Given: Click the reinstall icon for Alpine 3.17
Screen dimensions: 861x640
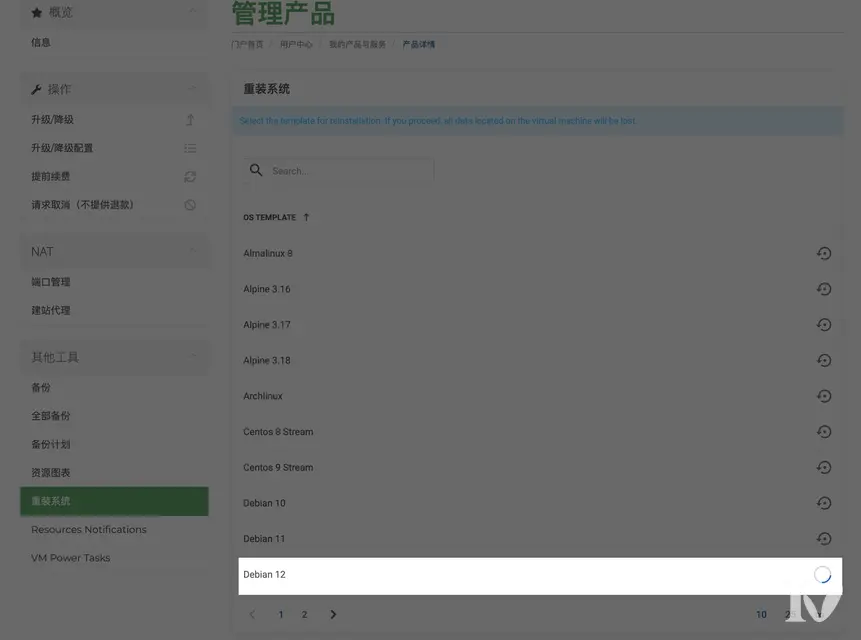Looking at the screenshot, I should pos(824,324).
